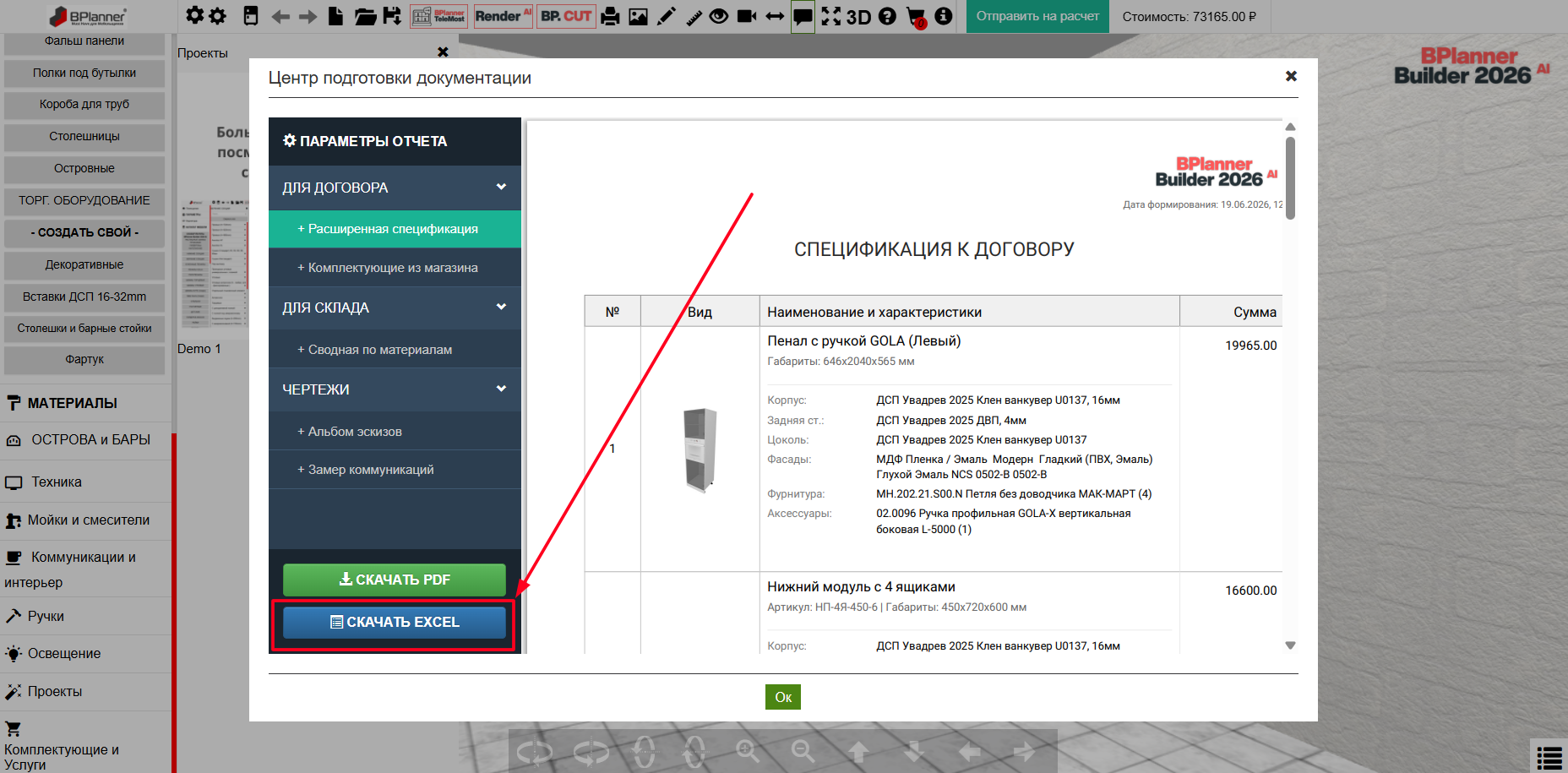The image size is (1568, 773).
Task: Open the appliance cabinet icon in toolbar
Action: (x=251, y=16)
